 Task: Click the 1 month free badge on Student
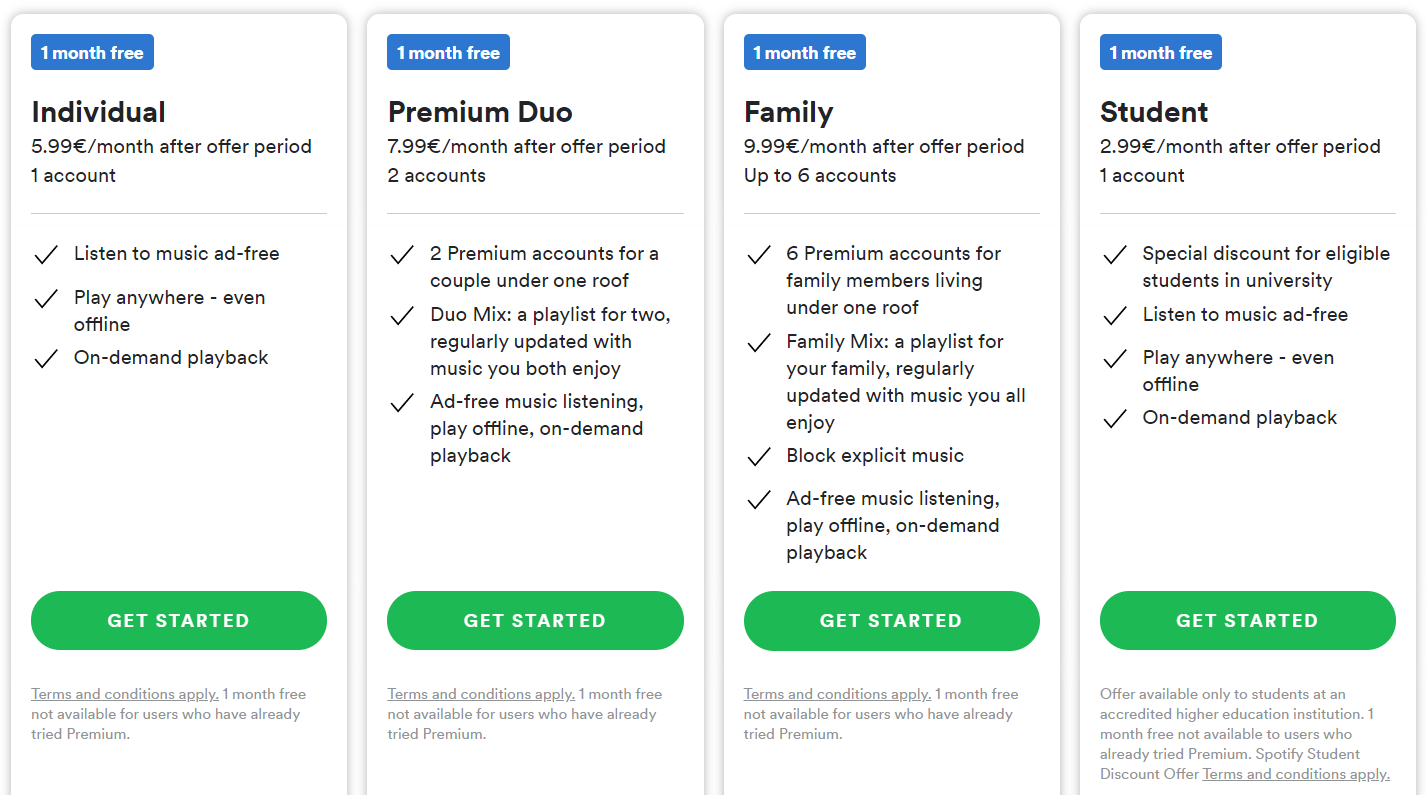click(1161, 53)
